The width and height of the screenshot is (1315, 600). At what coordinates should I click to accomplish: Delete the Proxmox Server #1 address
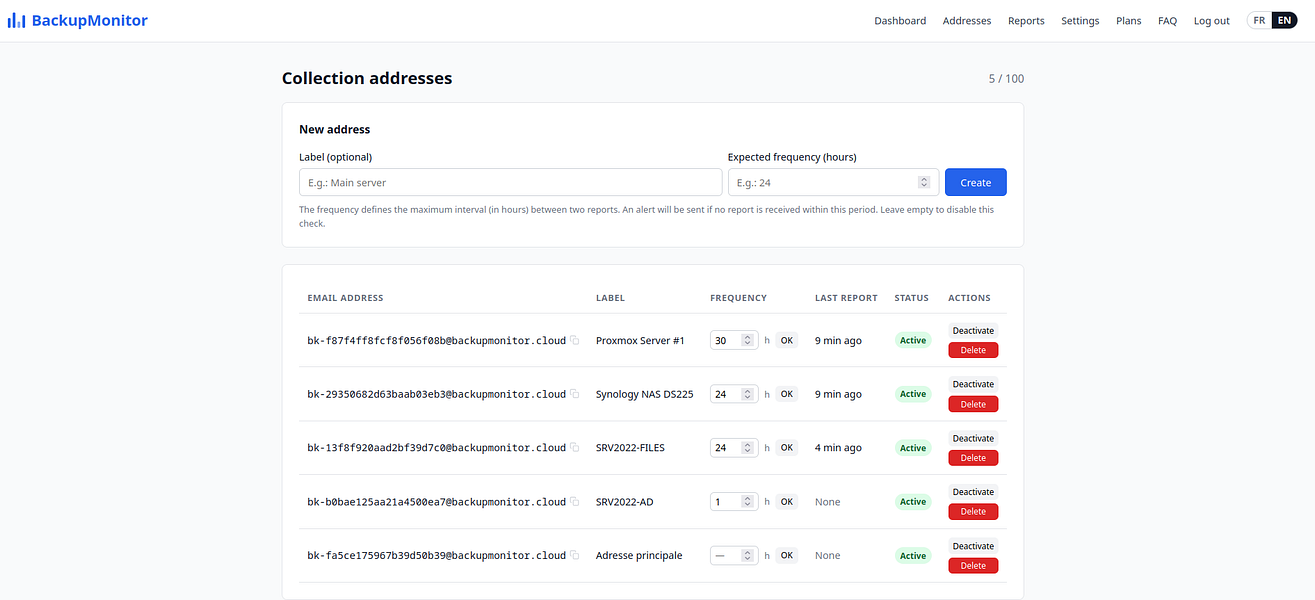[973, 350]
